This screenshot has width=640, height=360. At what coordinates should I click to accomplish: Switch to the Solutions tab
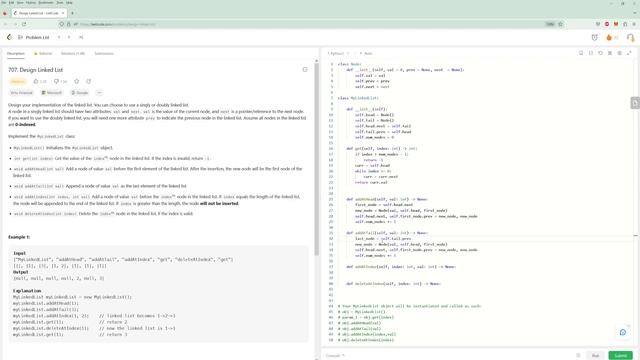73,53
